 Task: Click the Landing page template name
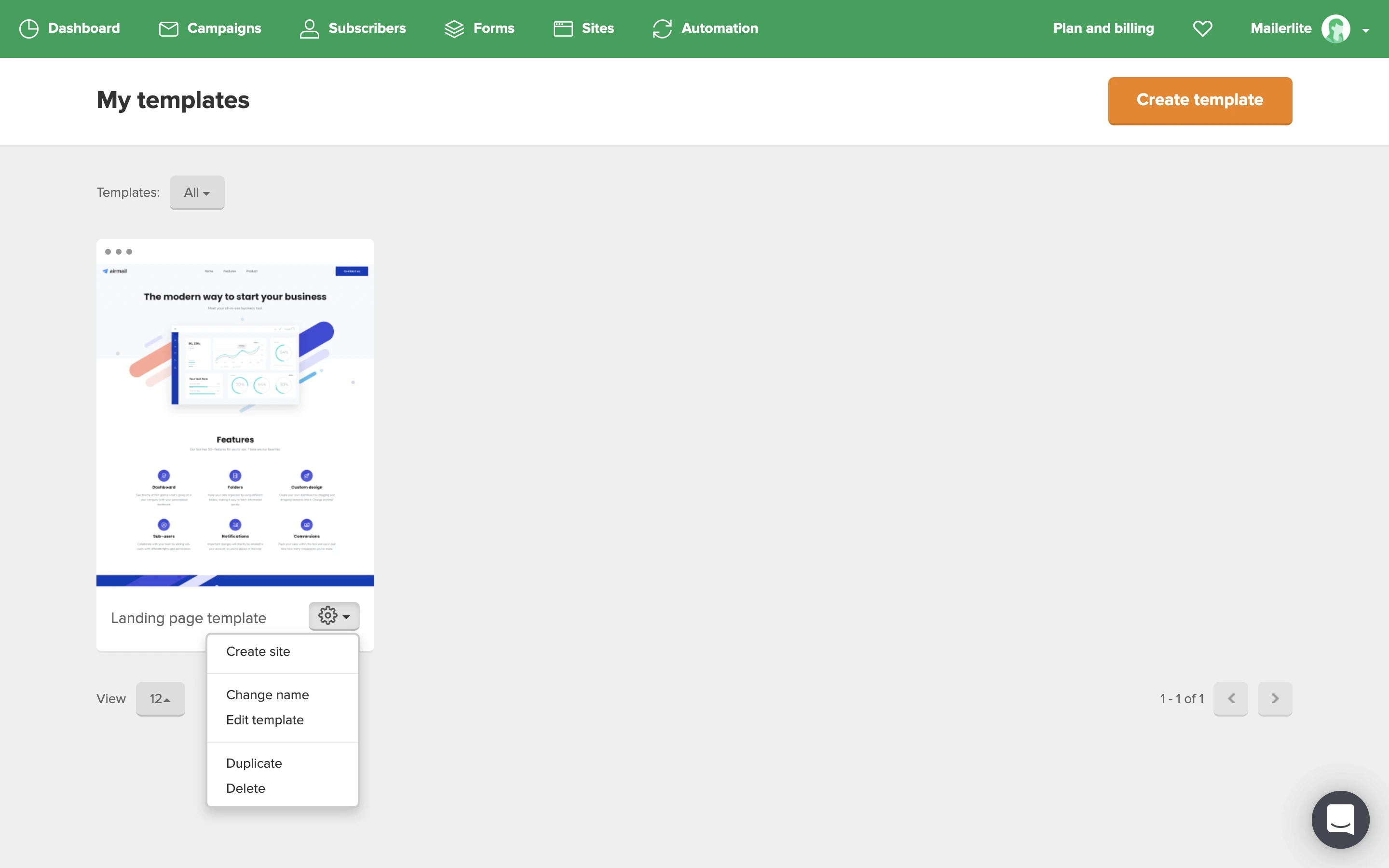(188, 618)
